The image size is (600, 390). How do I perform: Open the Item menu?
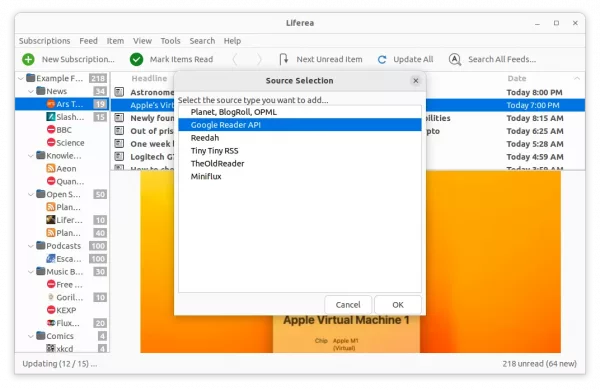point(115,41)
